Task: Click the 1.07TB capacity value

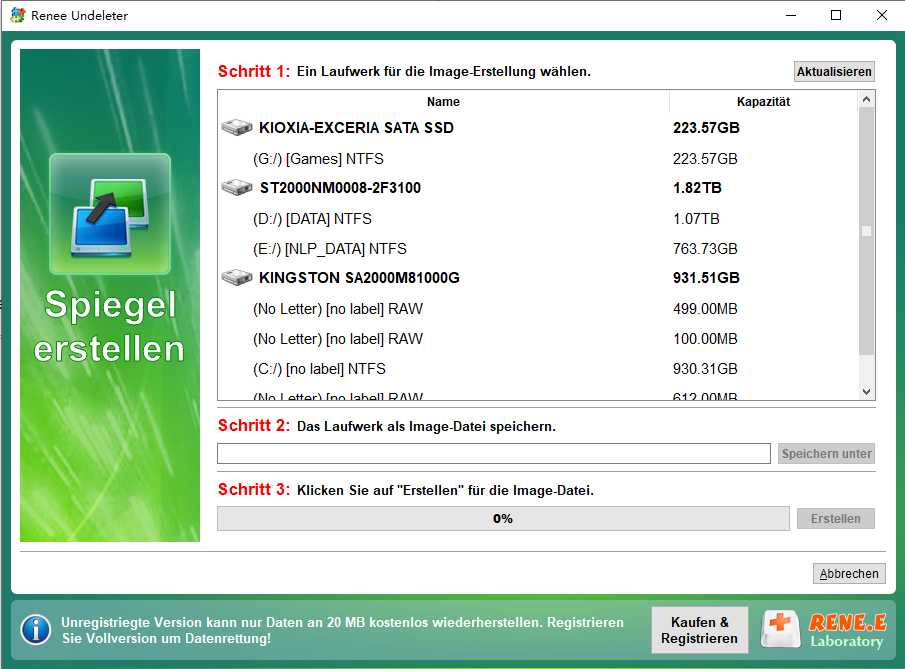Action: (x=696, y=218)
